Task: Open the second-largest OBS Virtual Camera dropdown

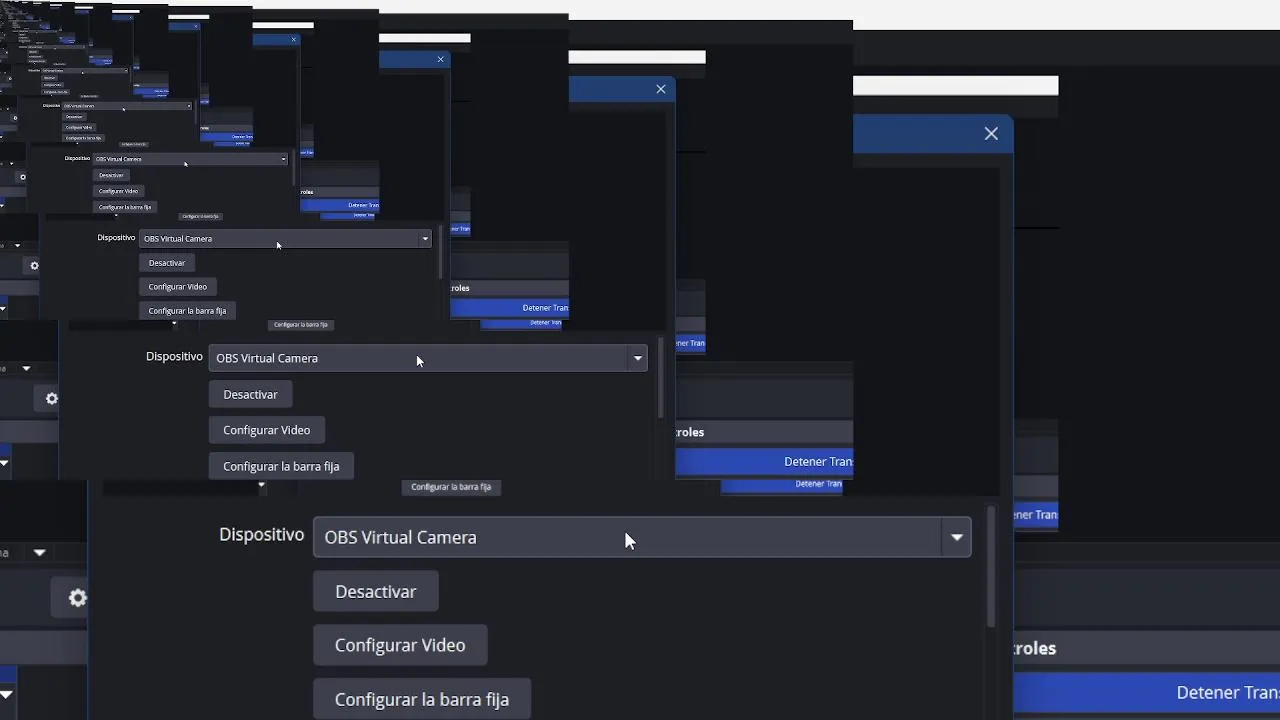Action: coord(428,358)
